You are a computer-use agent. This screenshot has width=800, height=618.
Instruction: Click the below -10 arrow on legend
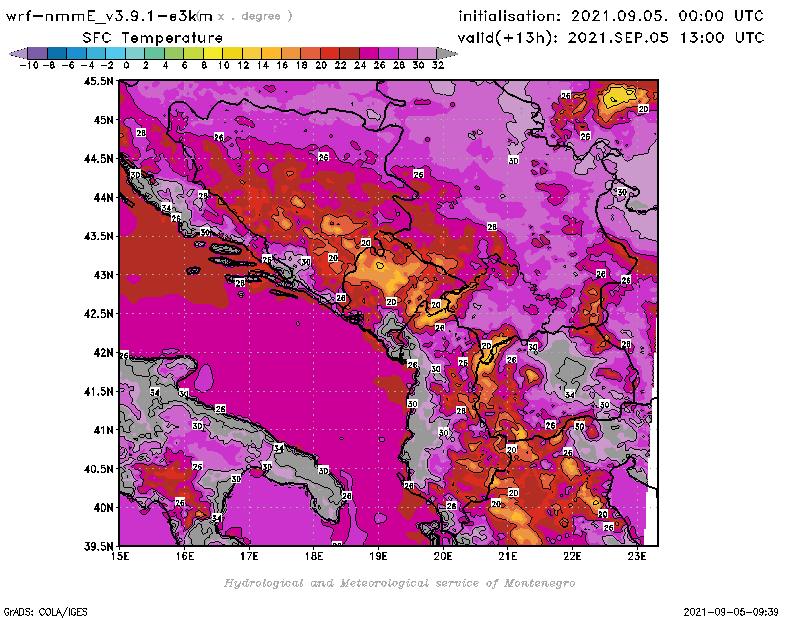pos(18,54)
